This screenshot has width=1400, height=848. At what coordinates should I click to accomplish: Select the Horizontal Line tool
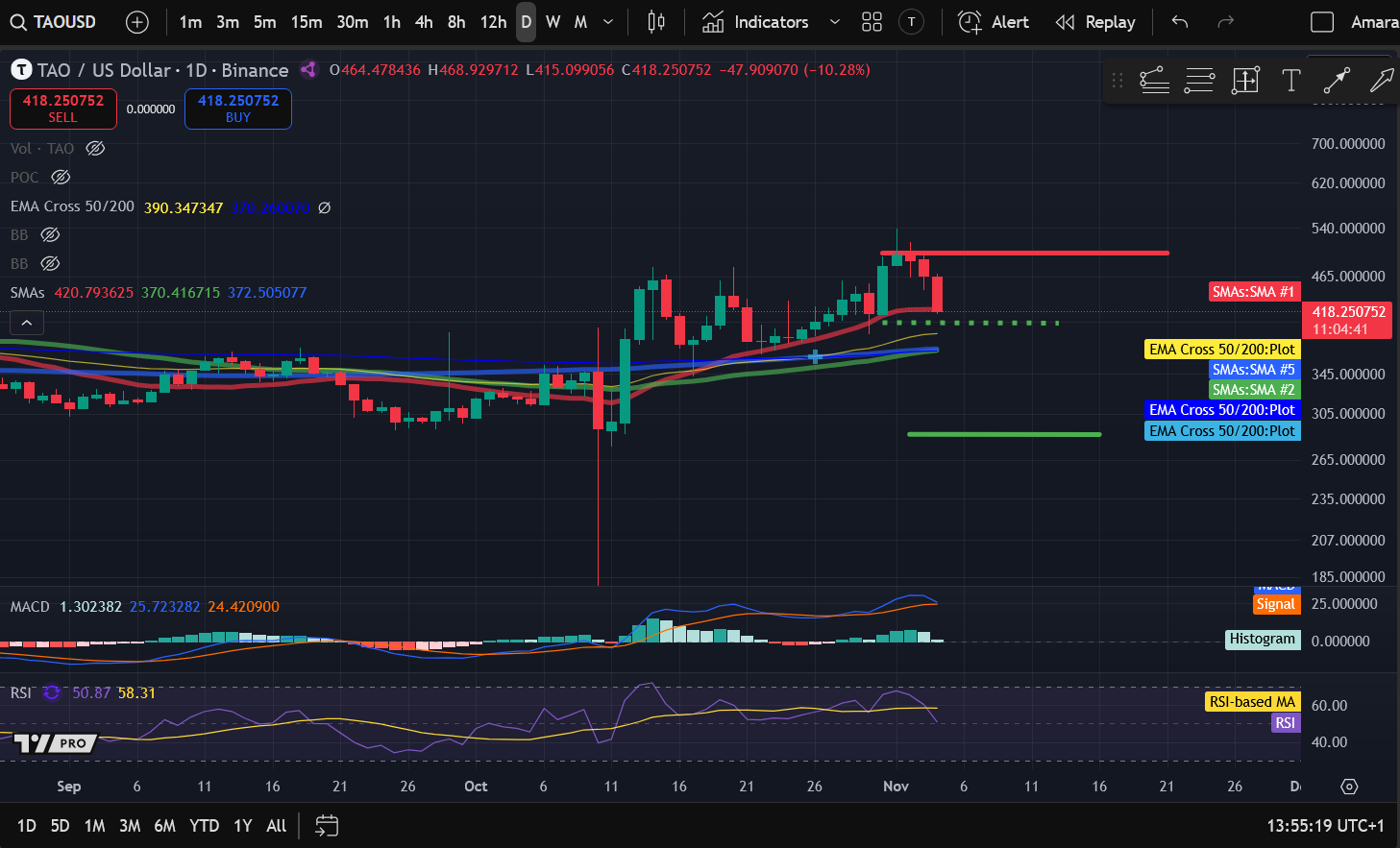point(1199,81)
